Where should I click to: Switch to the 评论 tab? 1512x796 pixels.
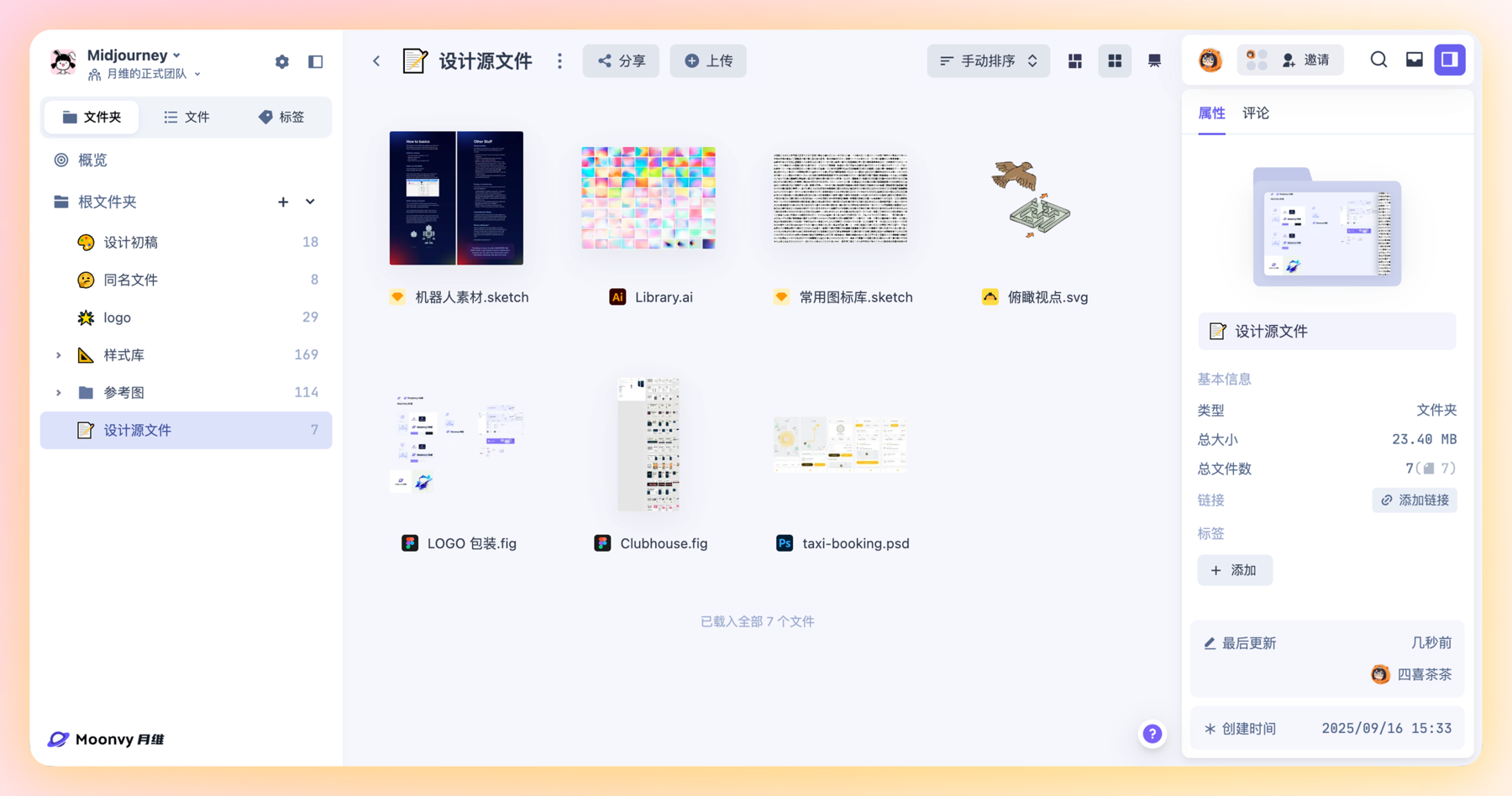(x=1256, y=113)
